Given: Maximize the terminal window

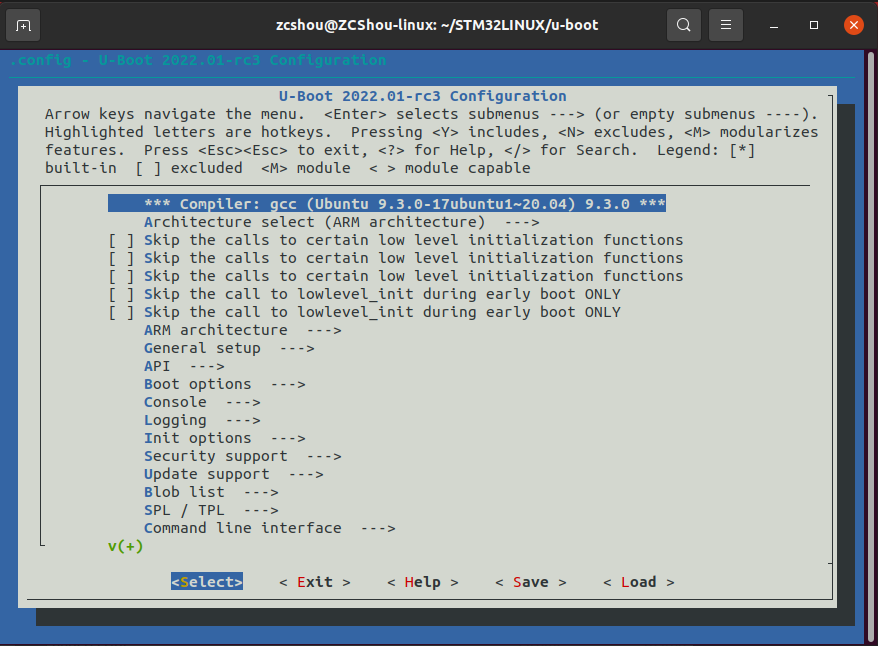Looking at the screenshot, I should tap(814, 25).
